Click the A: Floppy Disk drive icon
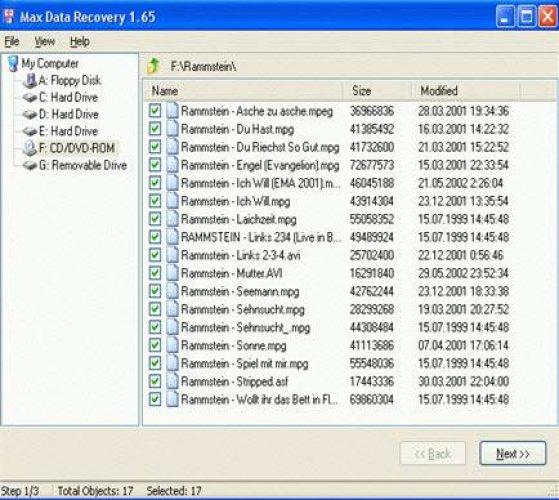559x500 pixels. coord(30,81)
